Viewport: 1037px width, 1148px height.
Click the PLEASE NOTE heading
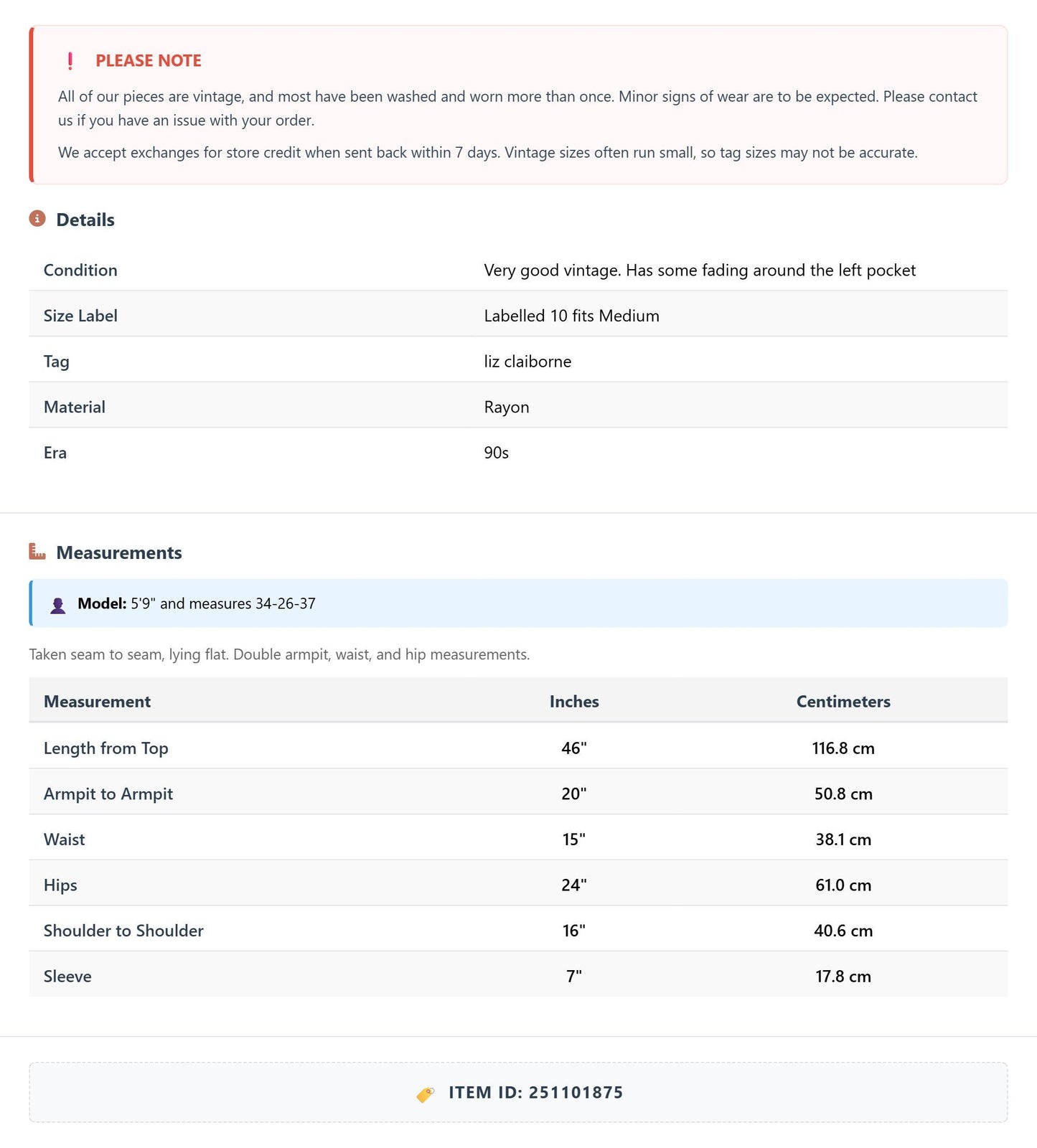[x=149, y=61]
